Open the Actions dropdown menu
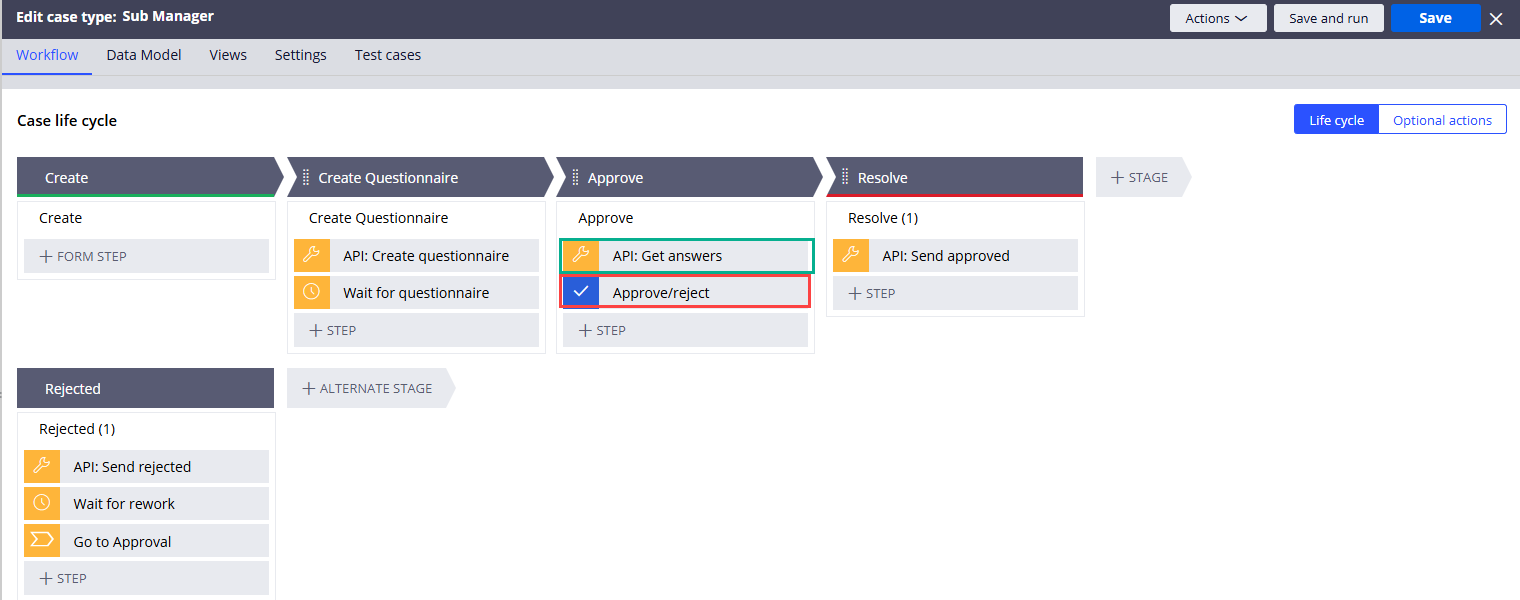The width and height of the screenshot is (1520, 600). pyautogui.click(x=1217, y=18)
